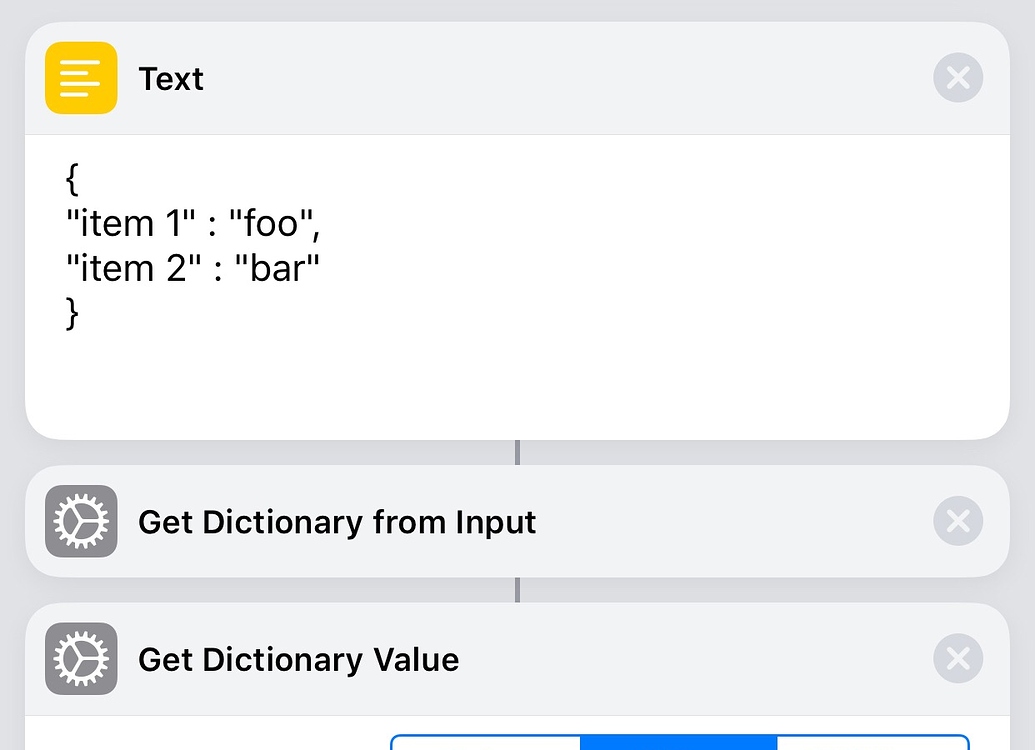Click the Get Dictionary from Input title
Screen dimensions: 1035x750
click(x=337, y=521)
